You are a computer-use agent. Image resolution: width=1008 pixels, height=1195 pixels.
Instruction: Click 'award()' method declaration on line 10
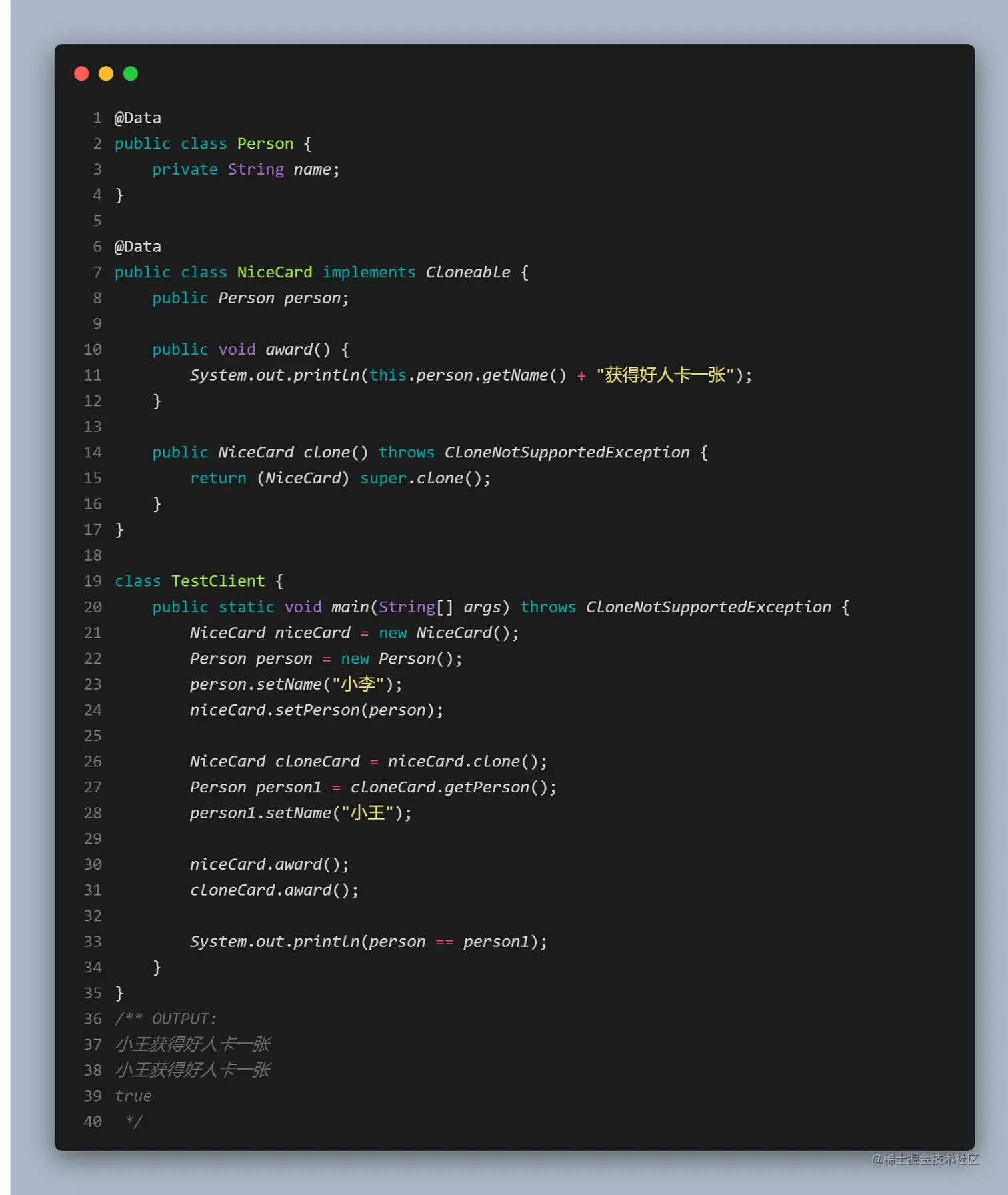click(x=298, y=350)
